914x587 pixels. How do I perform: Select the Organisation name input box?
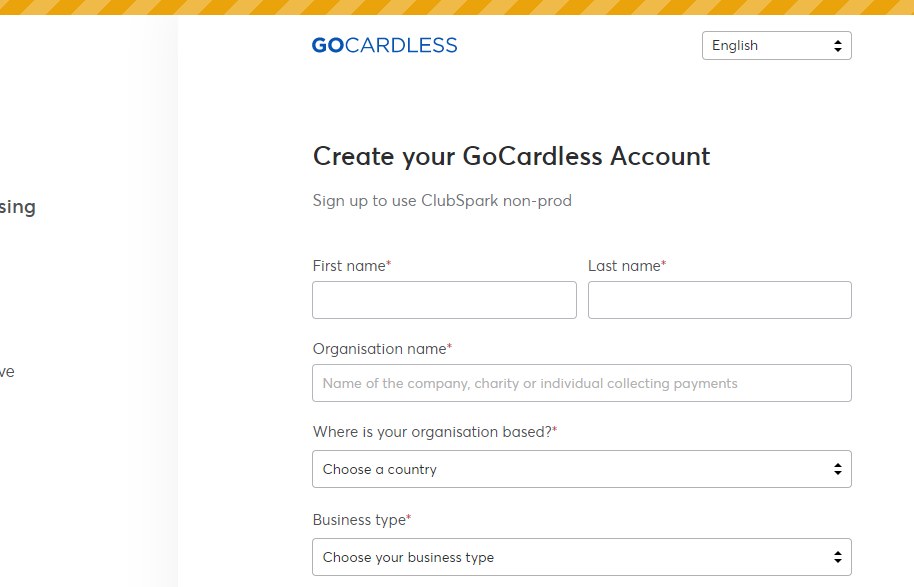(x=581, y=383)
